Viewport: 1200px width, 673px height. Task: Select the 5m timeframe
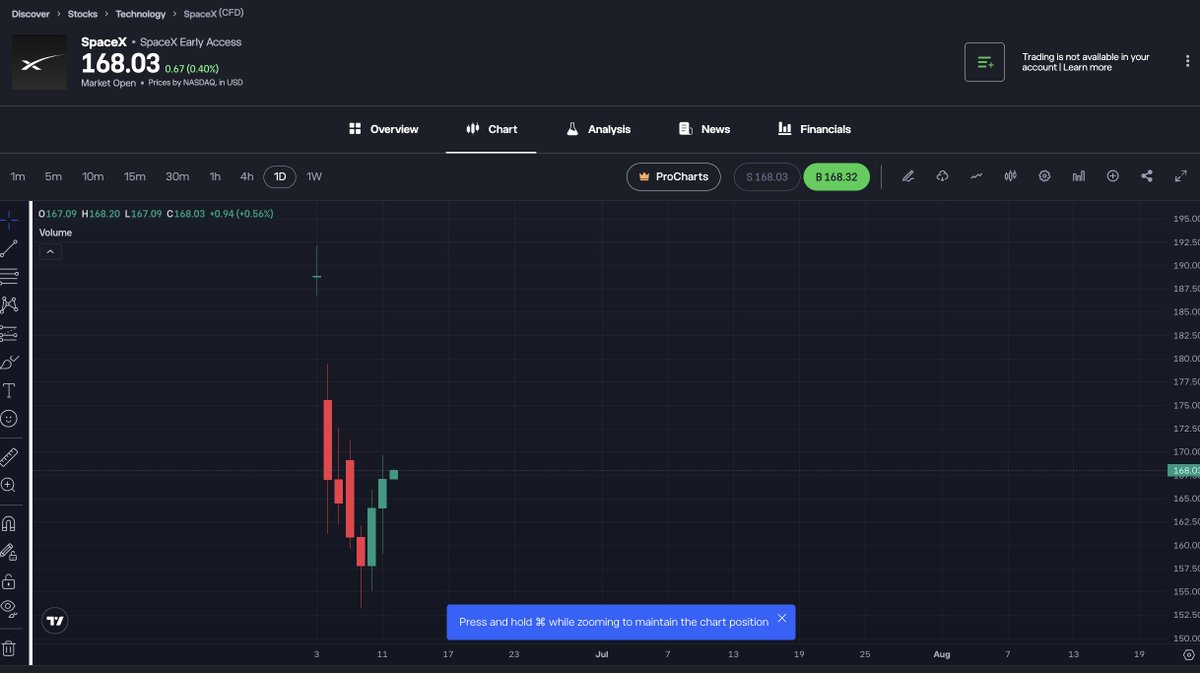tap(53, 177)
